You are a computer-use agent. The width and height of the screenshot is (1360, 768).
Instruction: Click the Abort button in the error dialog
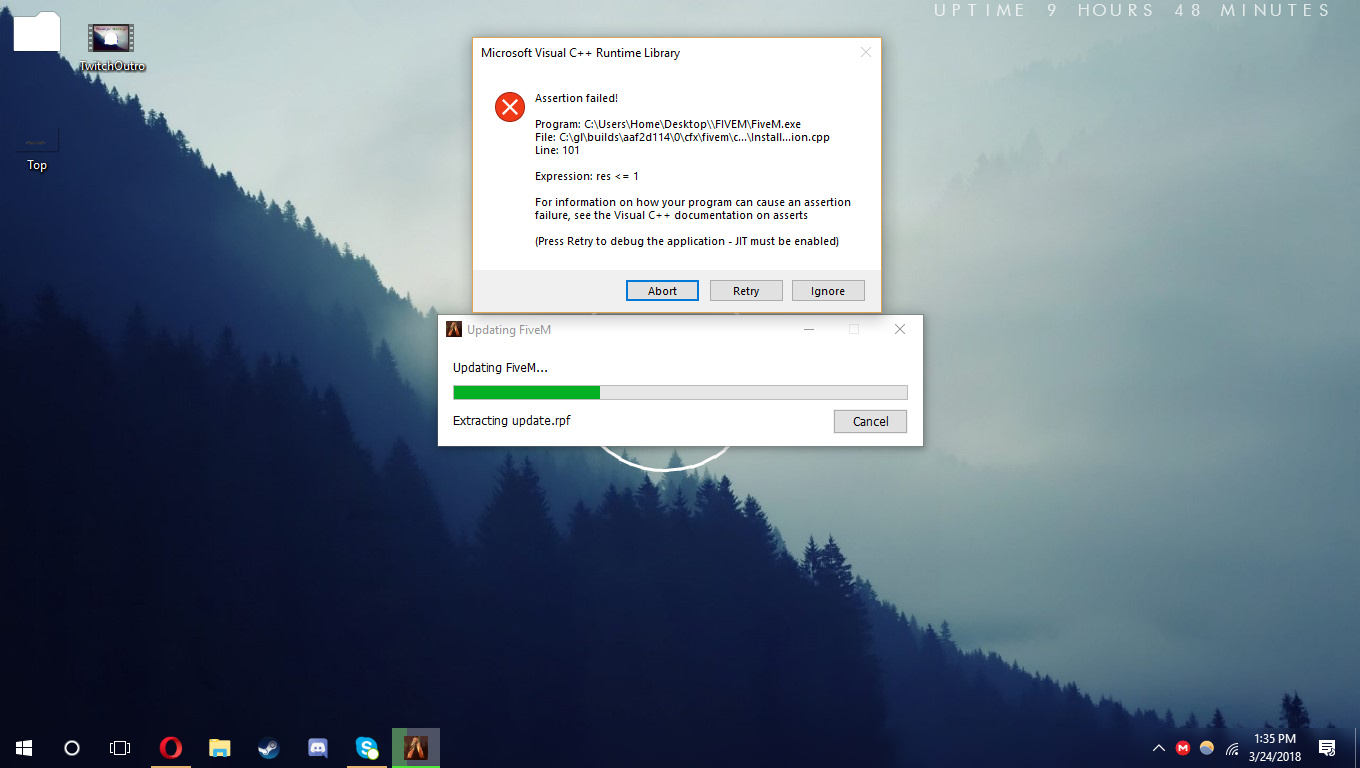[662, 291]
